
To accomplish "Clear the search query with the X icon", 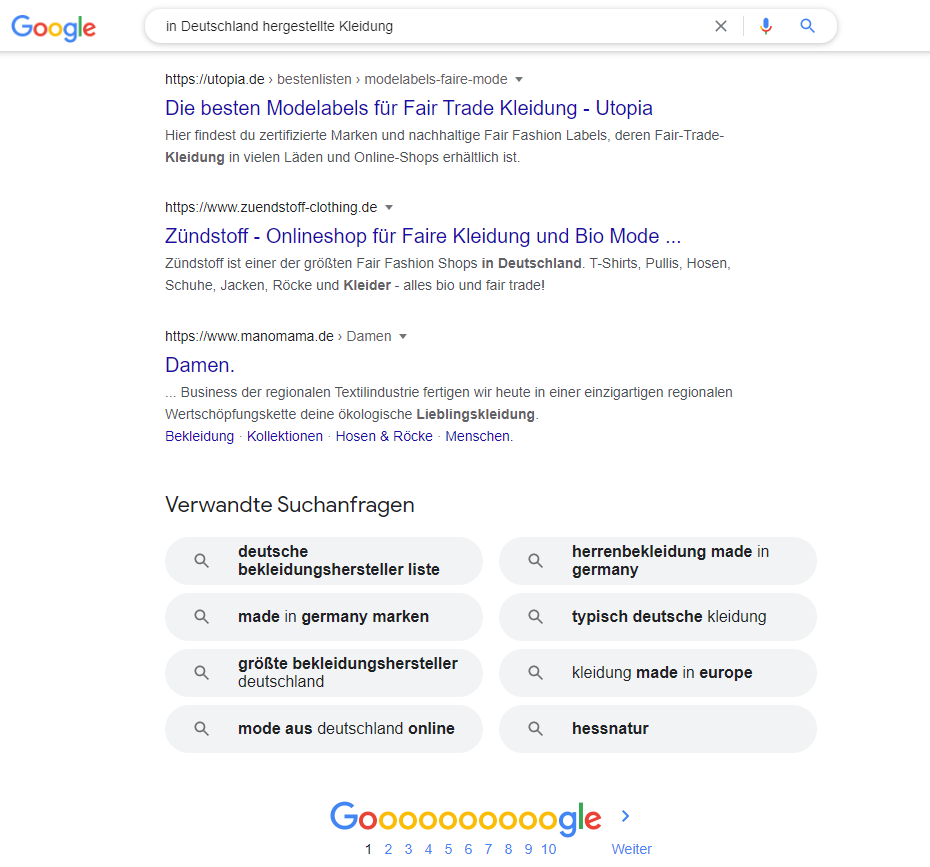I will [721, 26].
